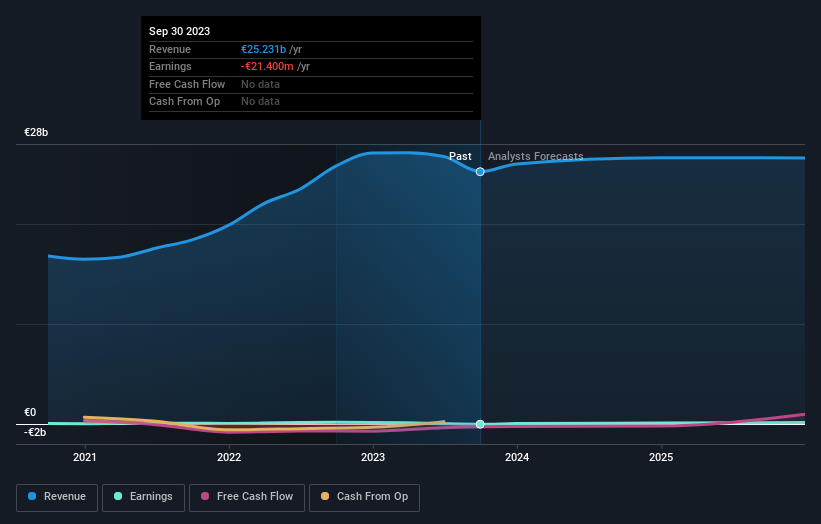This screenshot has width=821, height=524.
Task: Click the Free Cash Flow No data value
Action: pos(260,84)
